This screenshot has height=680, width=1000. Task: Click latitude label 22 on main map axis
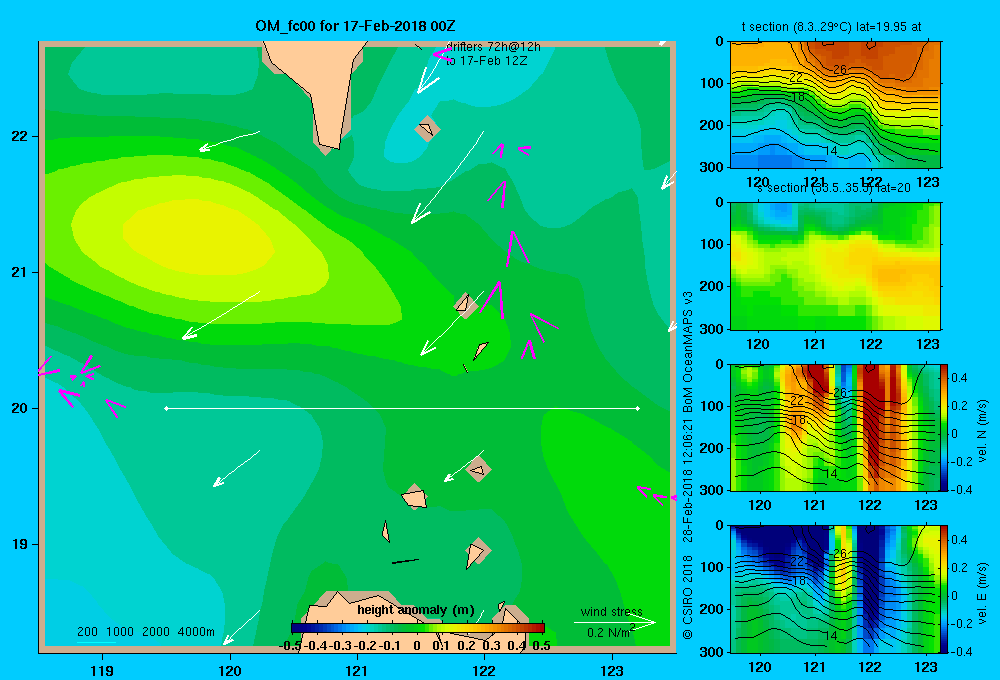[20, 136]
